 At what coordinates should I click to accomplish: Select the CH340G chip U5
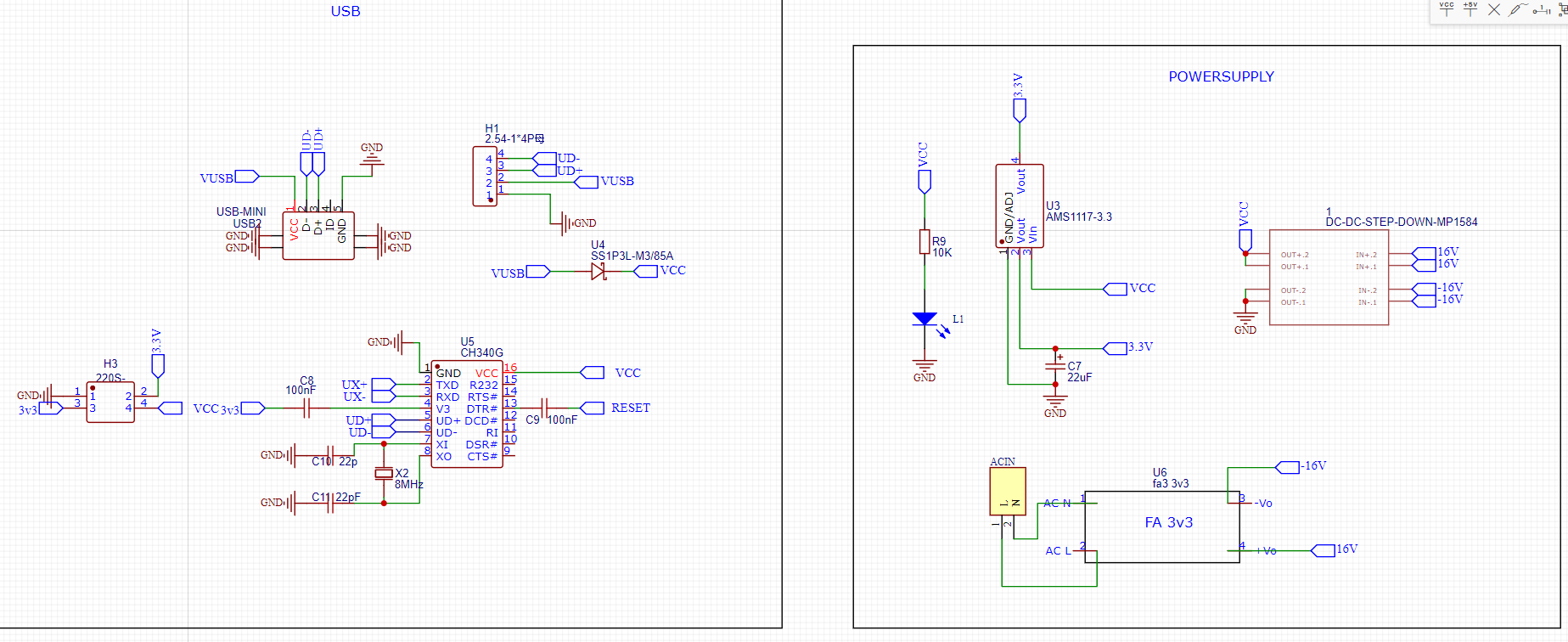click(x=467, y=414)
